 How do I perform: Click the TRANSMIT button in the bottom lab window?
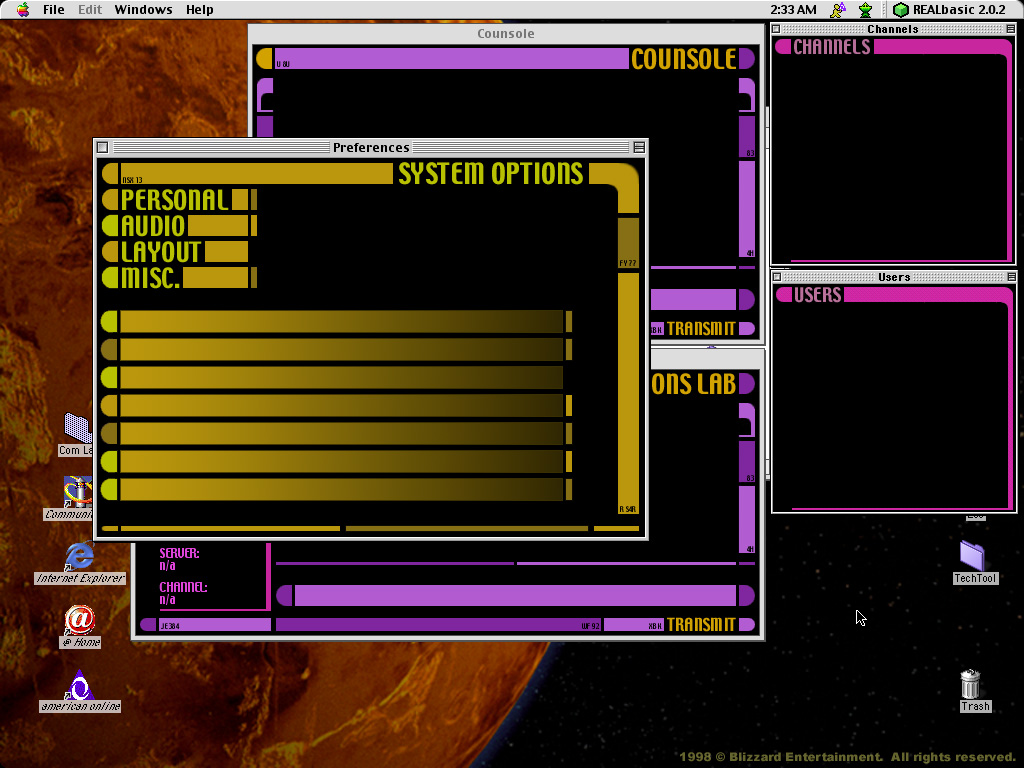pos(701,625)
